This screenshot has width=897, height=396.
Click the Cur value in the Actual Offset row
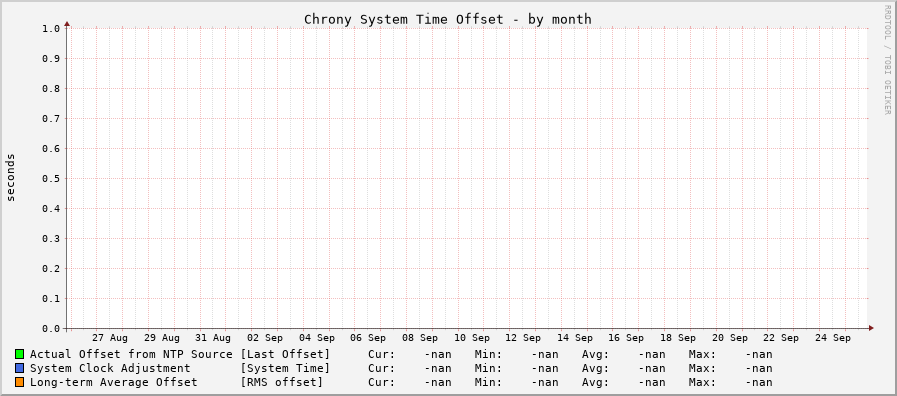click(438, 354)
